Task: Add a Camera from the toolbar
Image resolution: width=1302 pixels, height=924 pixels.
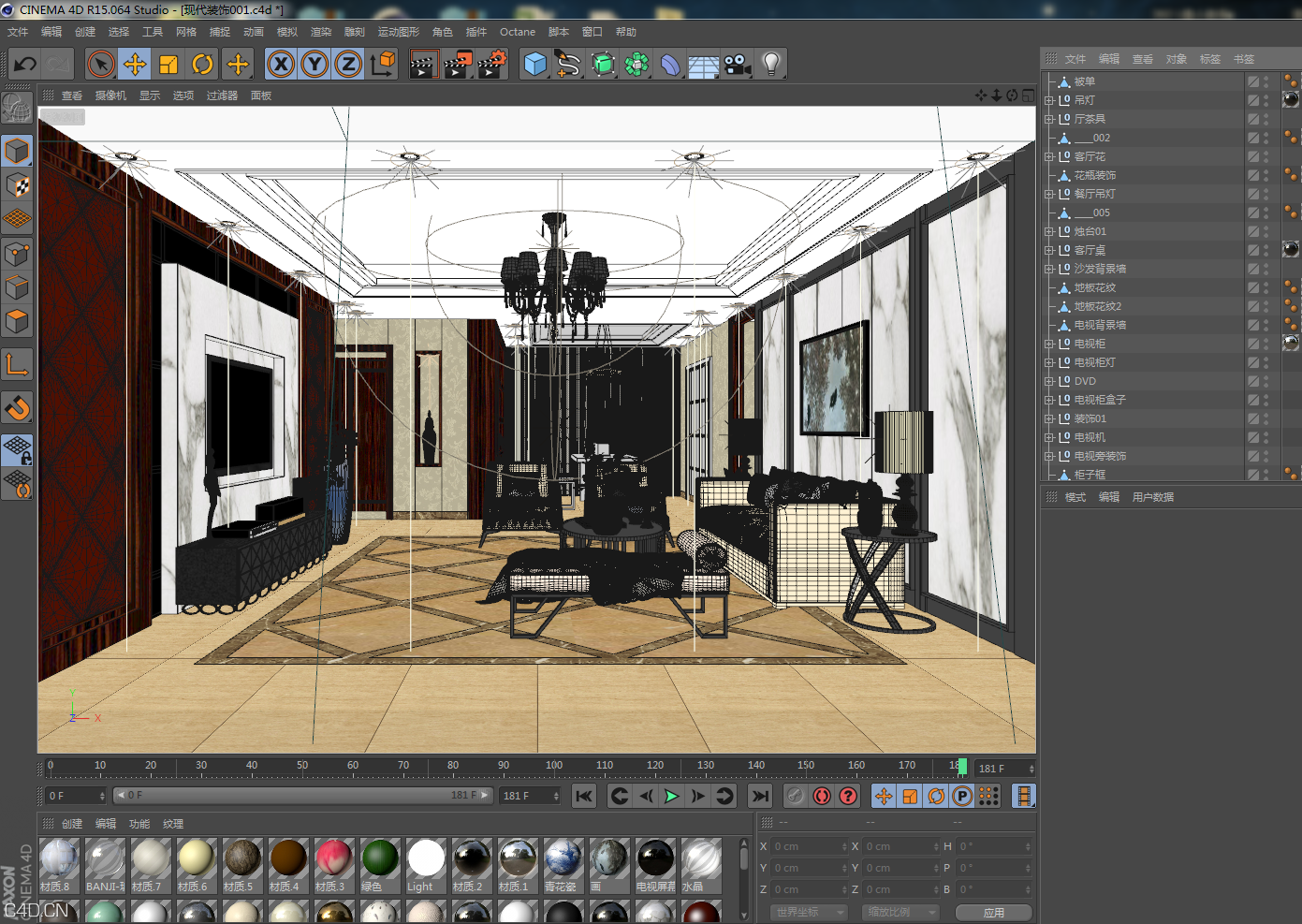Action: pos(738,64)
